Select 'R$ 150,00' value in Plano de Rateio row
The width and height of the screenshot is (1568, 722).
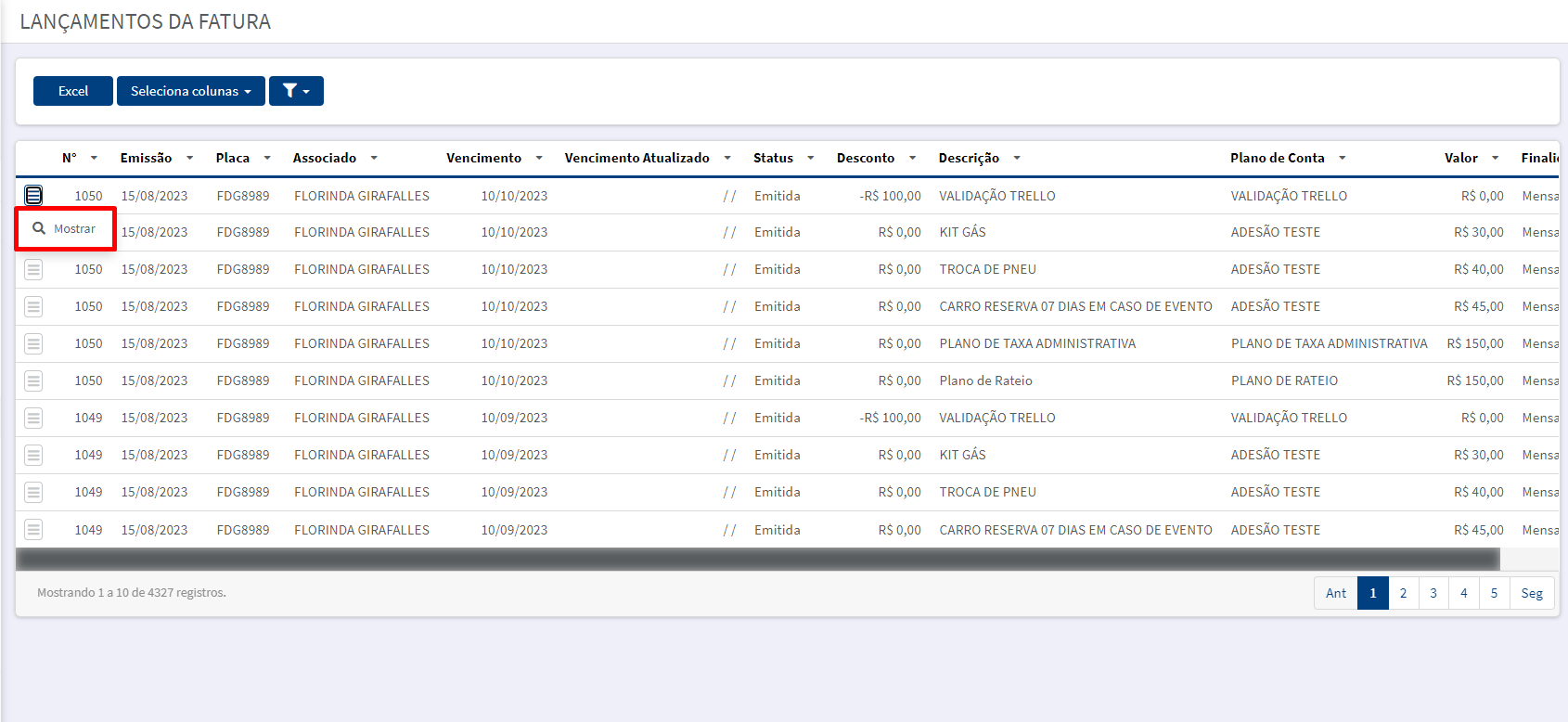click(x=1475, y=380)
